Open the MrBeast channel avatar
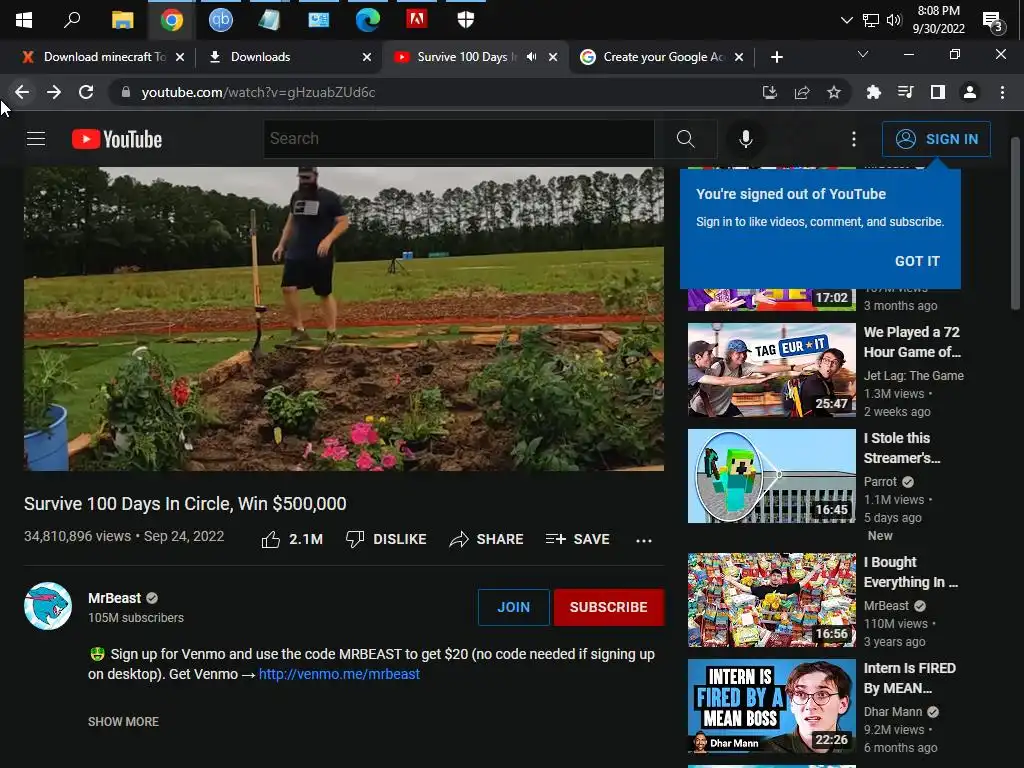Image resolution: width=1024 pixels, height=768 pixels. [48, 606]
